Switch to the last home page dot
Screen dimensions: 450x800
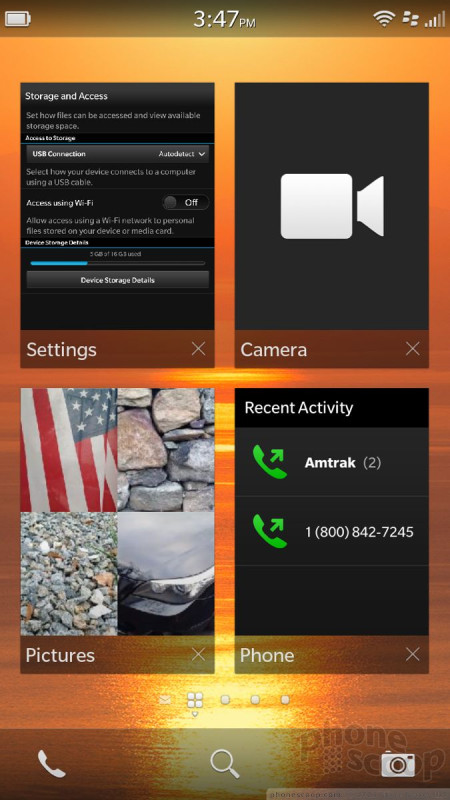click(x=285, y=700)
